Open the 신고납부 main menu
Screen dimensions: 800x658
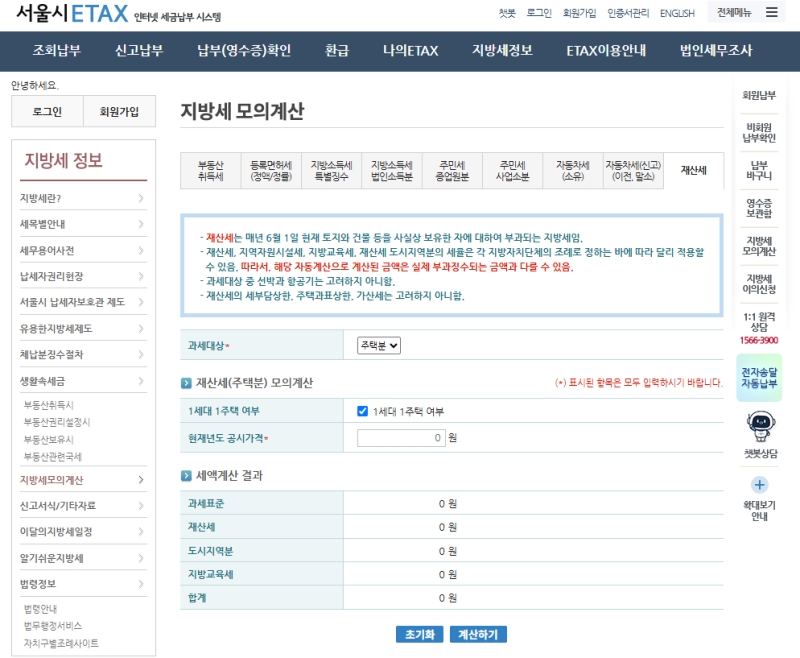click(x=139, y=50)
